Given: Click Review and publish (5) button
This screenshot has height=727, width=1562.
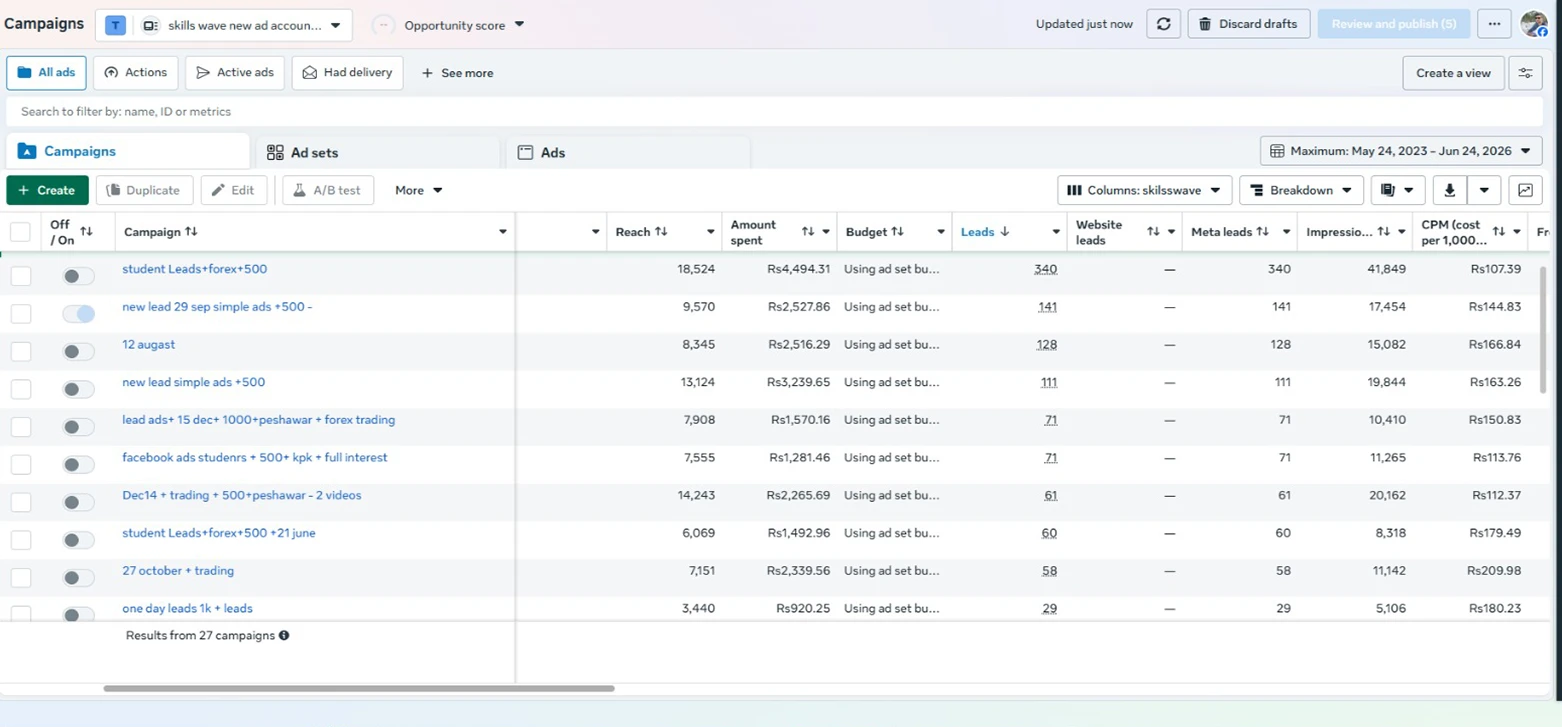Looking at the screenshot, I should click(x=1394, y=24).
